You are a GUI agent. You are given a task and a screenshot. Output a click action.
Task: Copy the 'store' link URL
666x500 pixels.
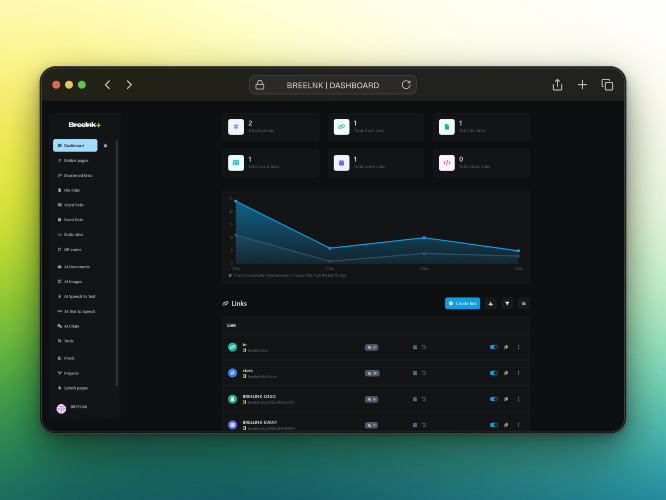pyautogui.click(x=506, y=373)
